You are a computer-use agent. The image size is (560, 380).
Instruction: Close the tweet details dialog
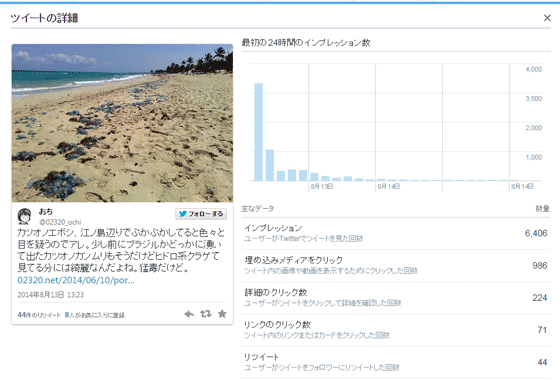click(x=547, y=18)
